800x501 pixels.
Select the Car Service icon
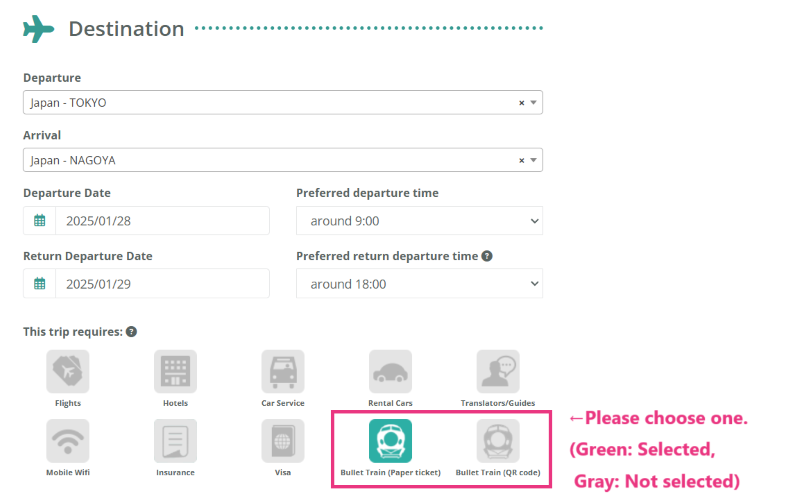pyautogui.click(x=283, y=371)
